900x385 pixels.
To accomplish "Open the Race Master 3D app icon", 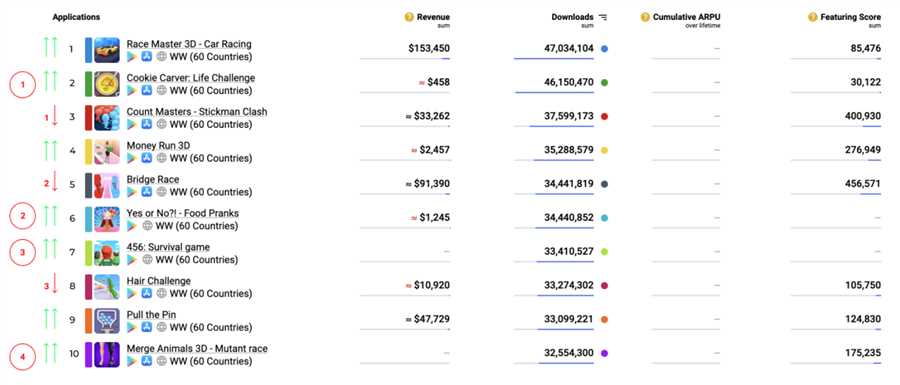I will pos(107,50).
